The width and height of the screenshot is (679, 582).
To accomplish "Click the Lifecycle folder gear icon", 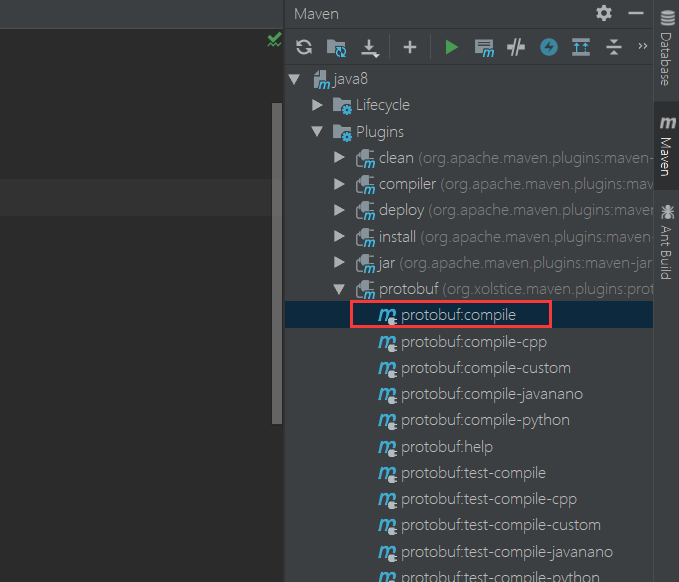I will pyautogui.click(x=342, y=106).
